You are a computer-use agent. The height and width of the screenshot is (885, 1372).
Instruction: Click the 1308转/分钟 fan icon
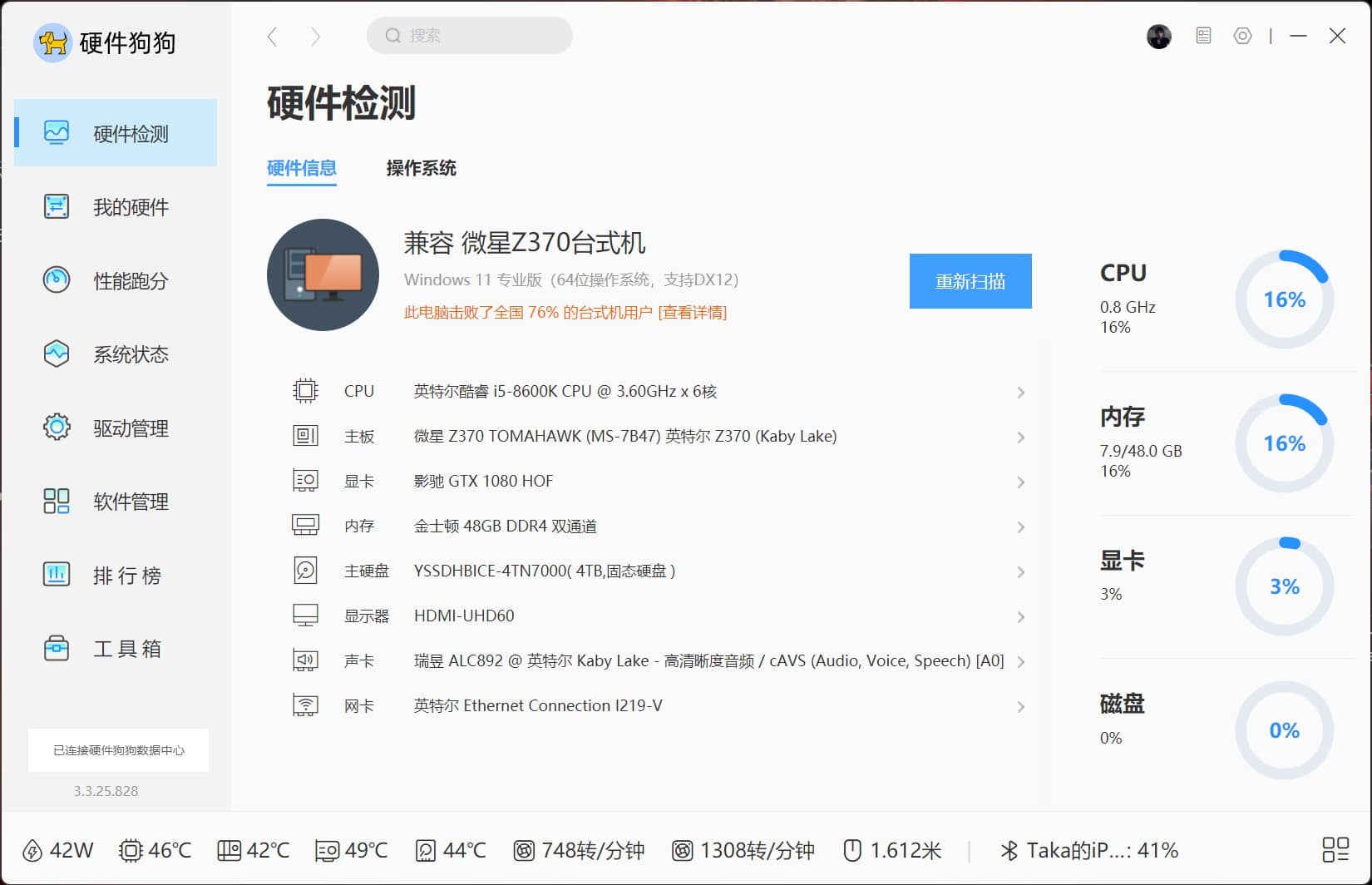tap(682, 850)
